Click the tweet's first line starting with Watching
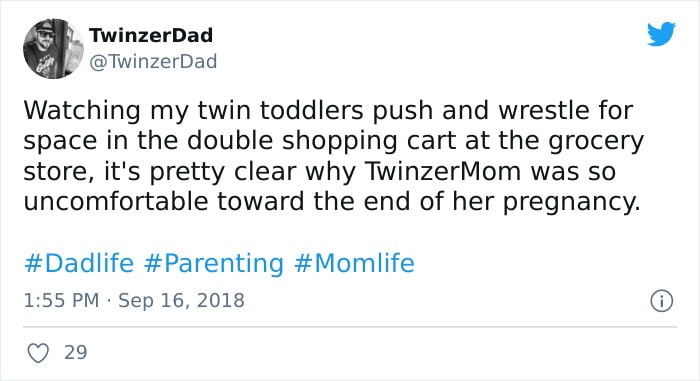Viewport: 700px width, 381px height. pyautogui.click(x=328, y=111)
